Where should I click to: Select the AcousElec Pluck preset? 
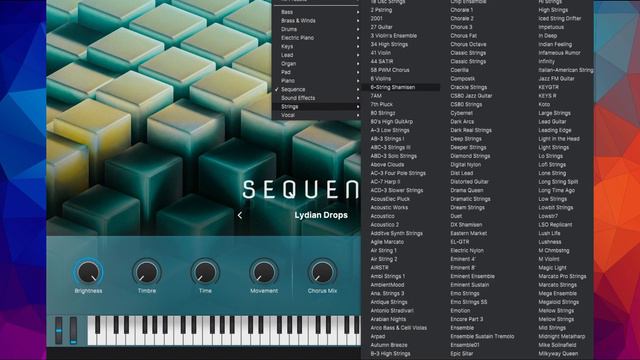click(390, 199)
